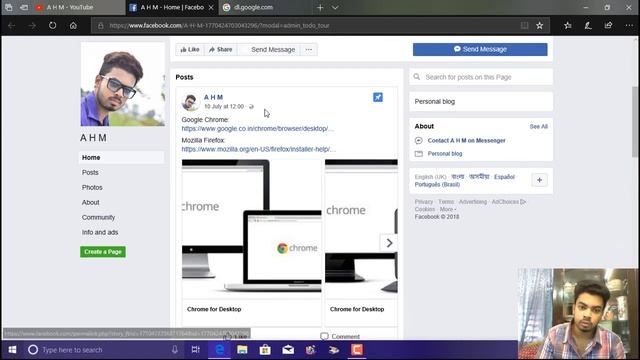Add page to favorites star icon
The height and width of the screenshot is (360, 640).
click(540, 25)
